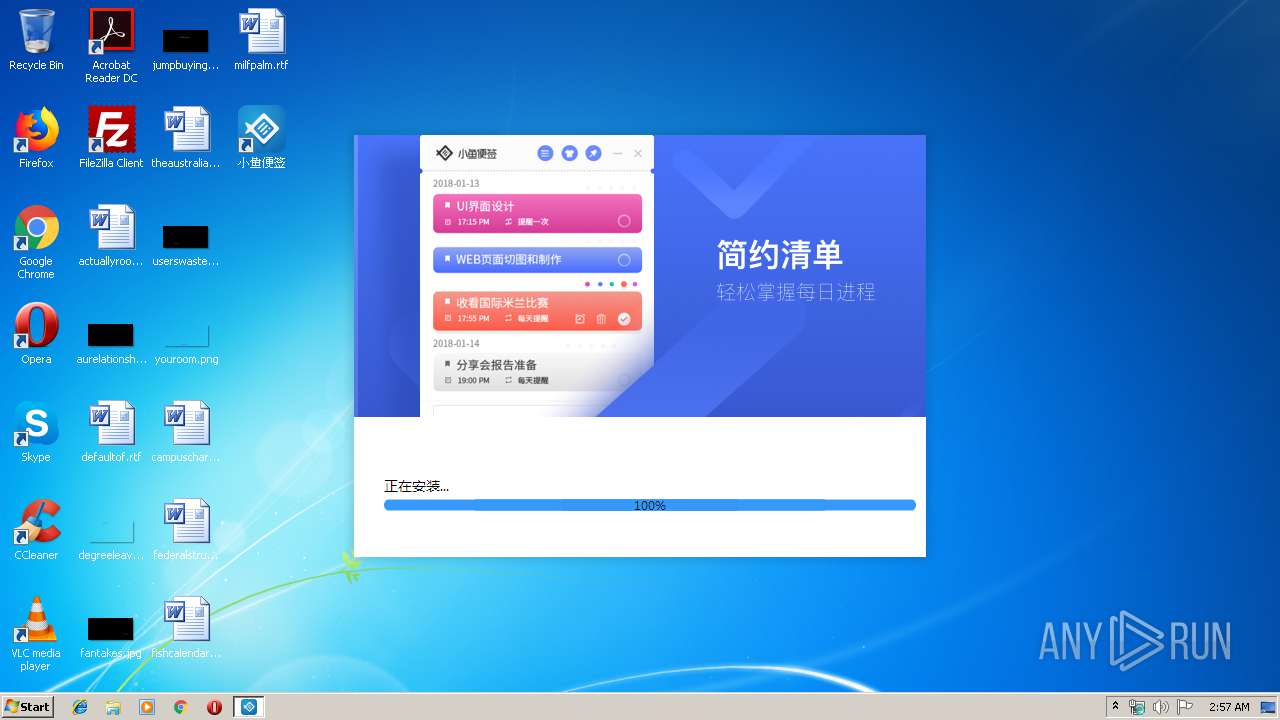Open the Windows Start menu
Viewport: 1280px width, 720px height.
pyautogui.click(x=28, y=706)
